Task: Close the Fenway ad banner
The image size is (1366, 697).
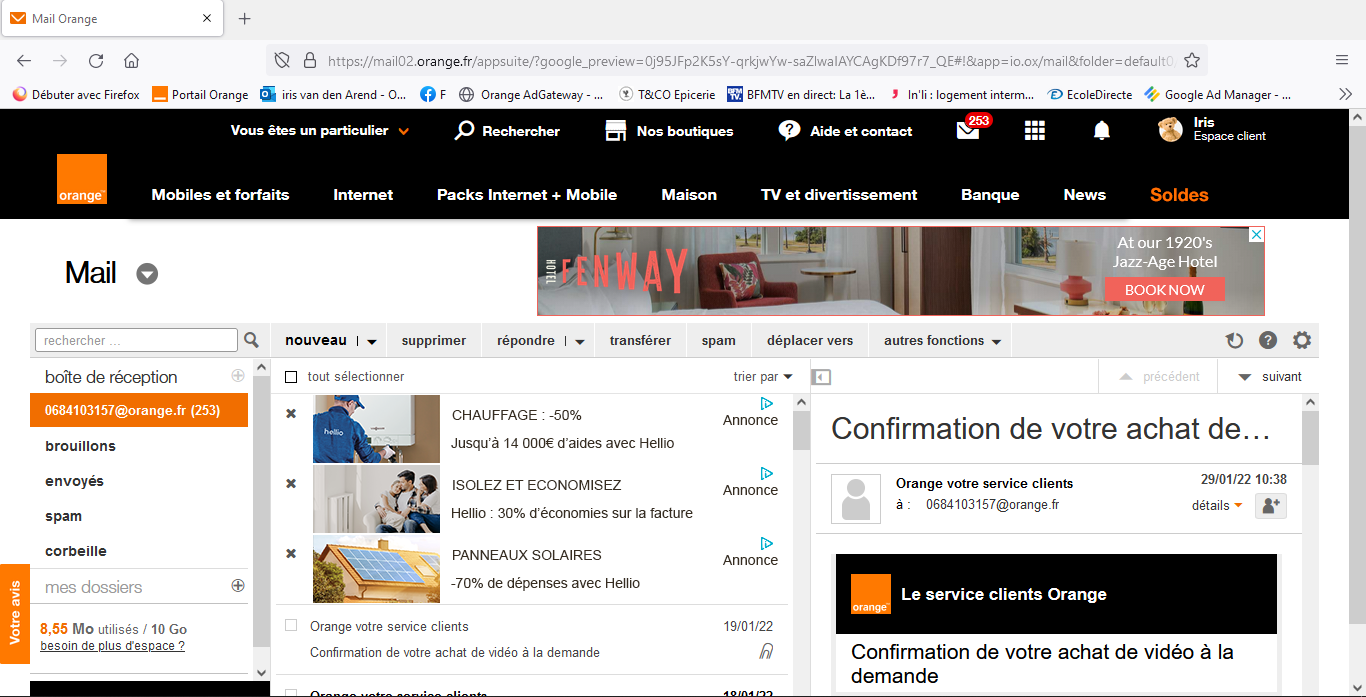Action: click(1256, 234)
